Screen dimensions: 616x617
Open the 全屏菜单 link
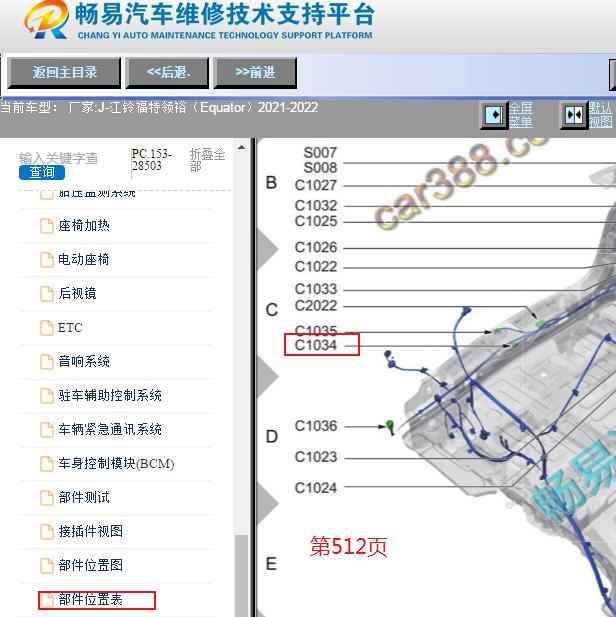pyautogui.click(x=521, y=115)
